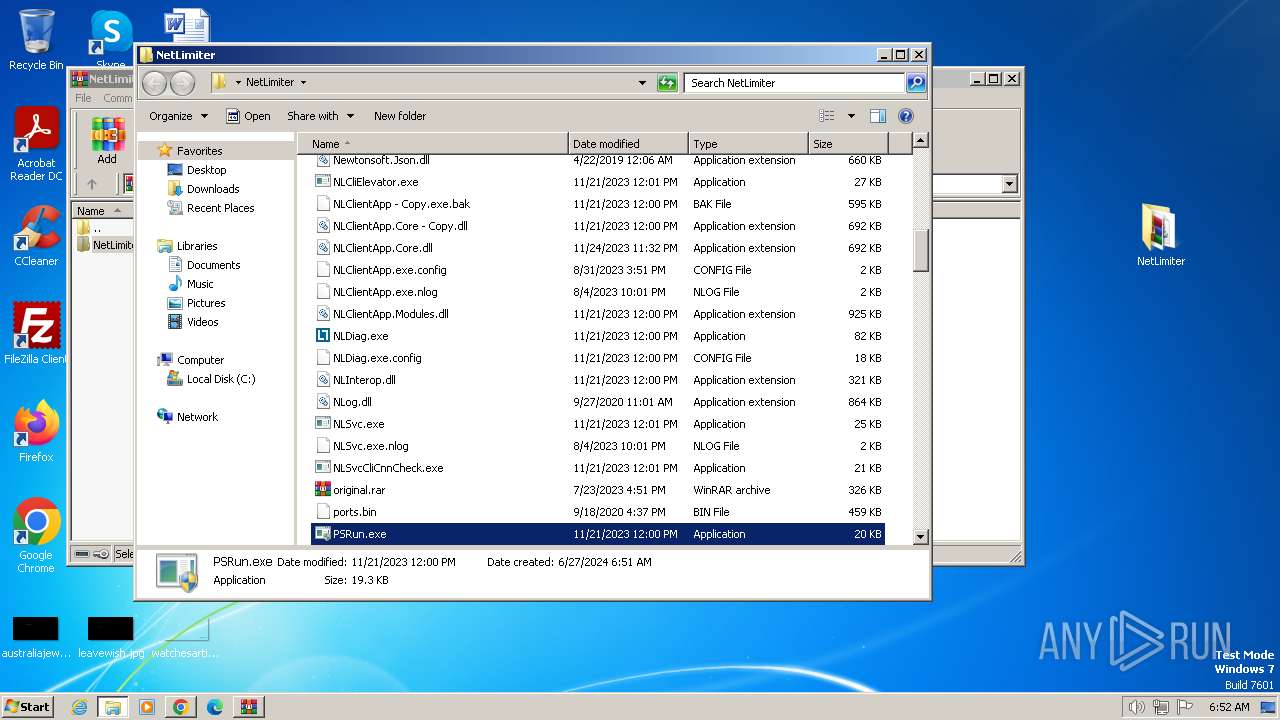The width and height of the screenshot is (1280, 720).
Task: Open Acrobat Reader DC desktop icon
Action: pyautogui.click(x=36, y=144)
